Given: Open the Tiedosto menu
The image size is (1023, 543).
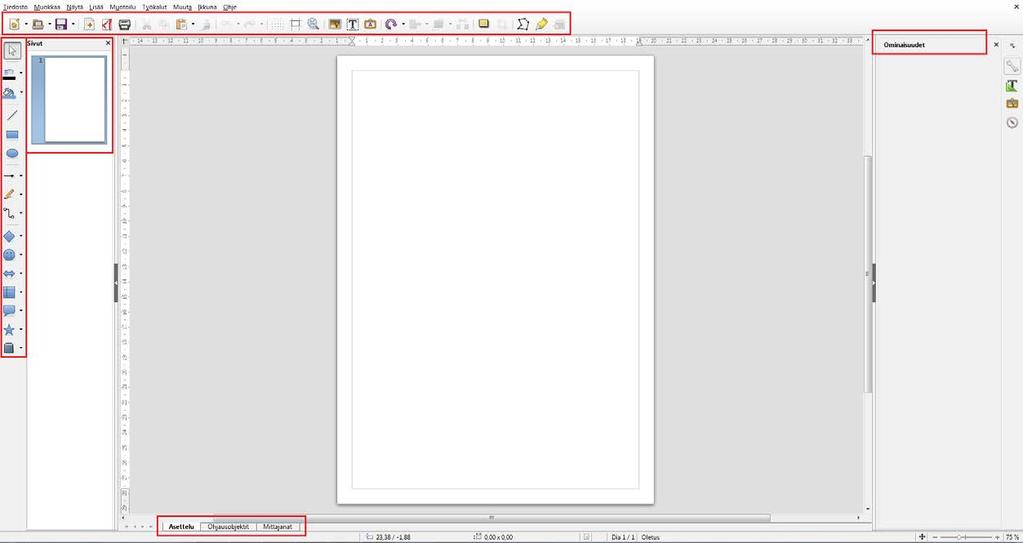Looking at the screenshot, I should (15, 7).
